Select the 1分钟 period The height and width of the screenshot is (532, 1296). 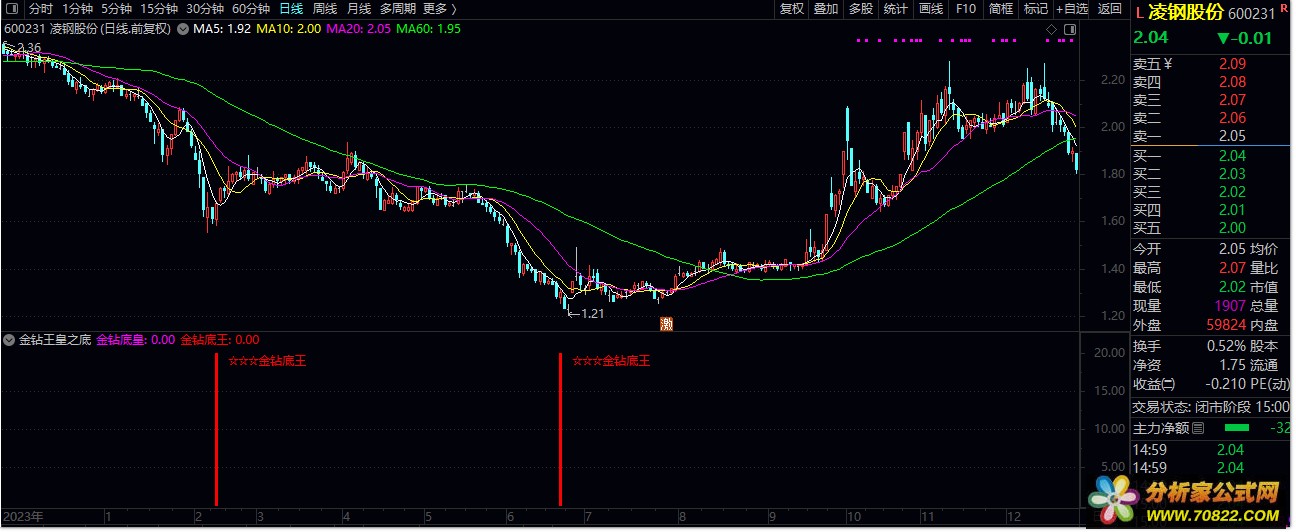click(x=77, y=9)
